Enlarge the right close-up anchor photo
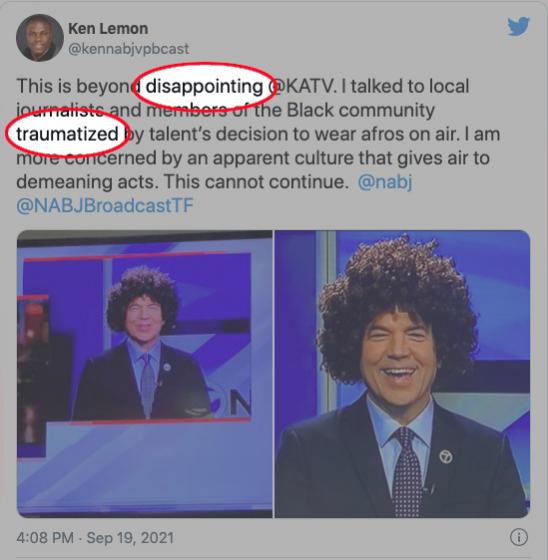 (x=402, y=374)
